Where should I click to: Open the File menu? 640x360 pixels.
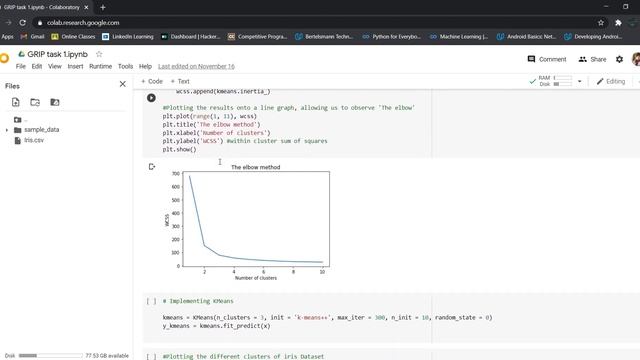click(21, 66)
